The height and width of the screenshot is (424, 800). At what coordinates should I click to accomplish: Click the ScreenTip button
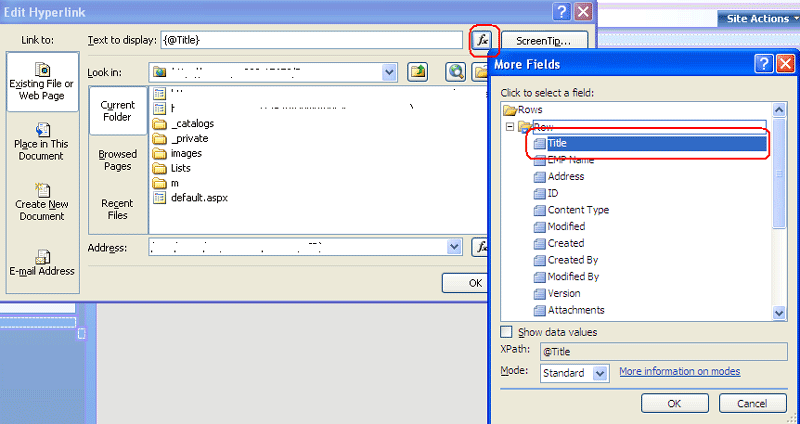pos(544,41)
